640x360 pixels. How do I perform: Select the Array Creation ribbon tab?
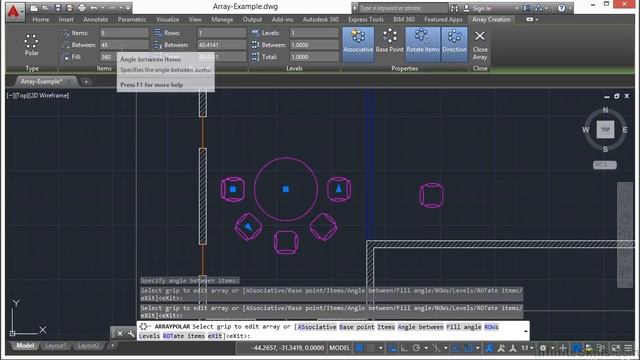[x=491, y=19]
